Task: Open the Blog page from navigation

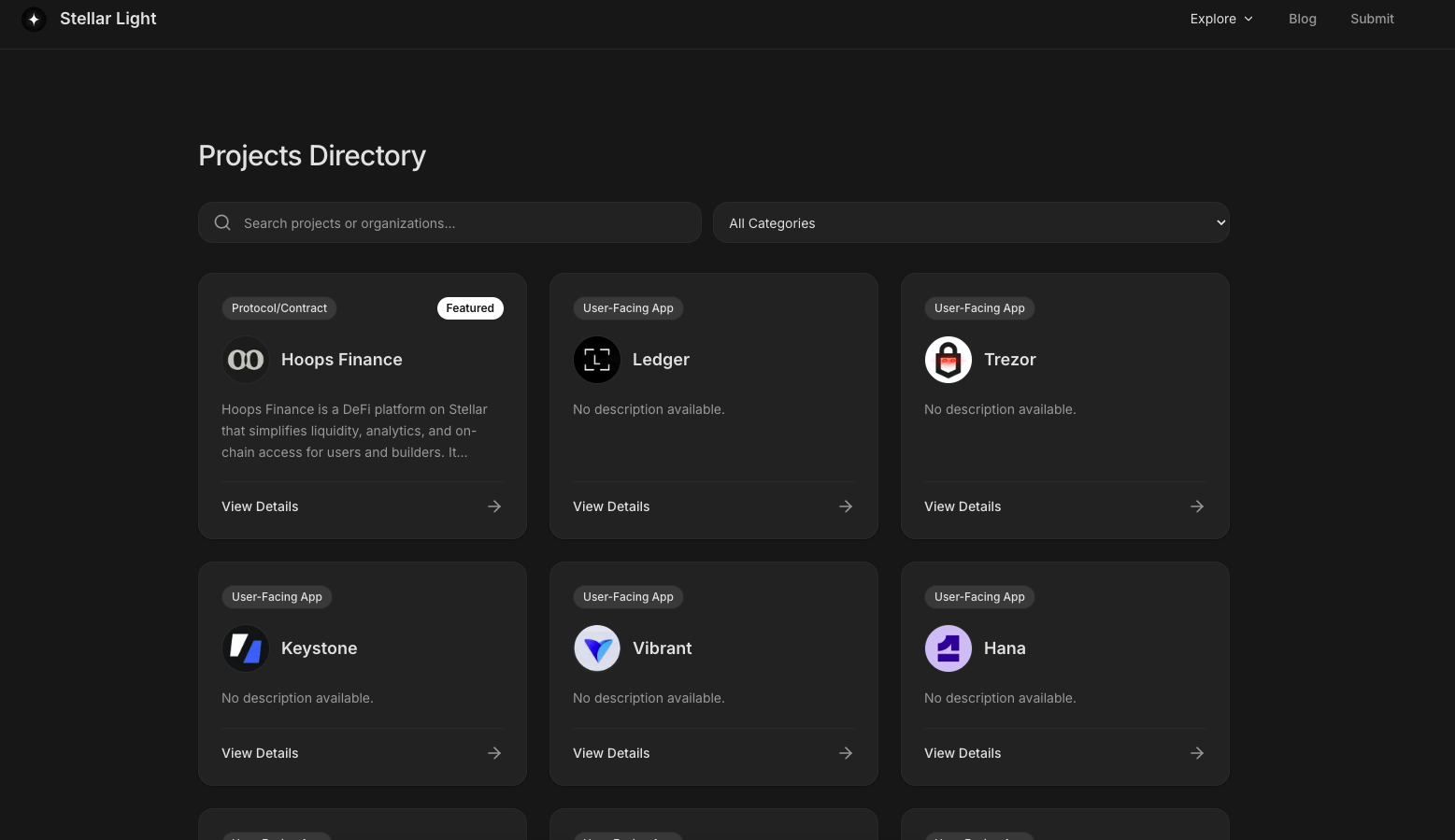Action: point(1302,19)
